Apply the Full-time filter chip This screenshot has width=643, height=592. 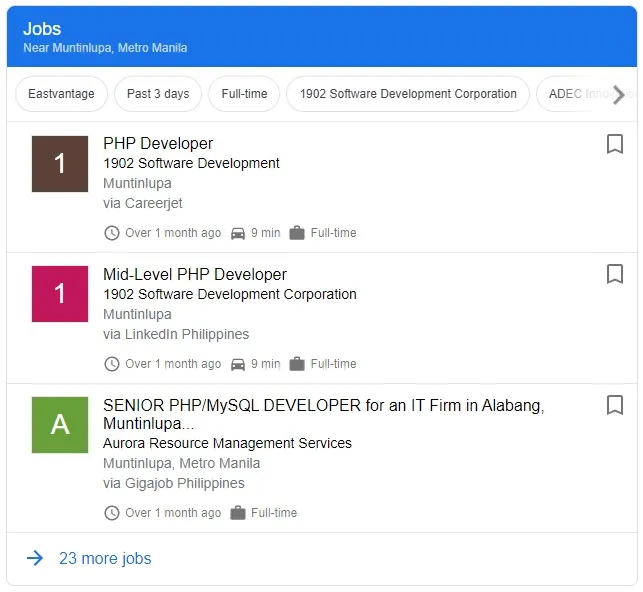(244, 94)
